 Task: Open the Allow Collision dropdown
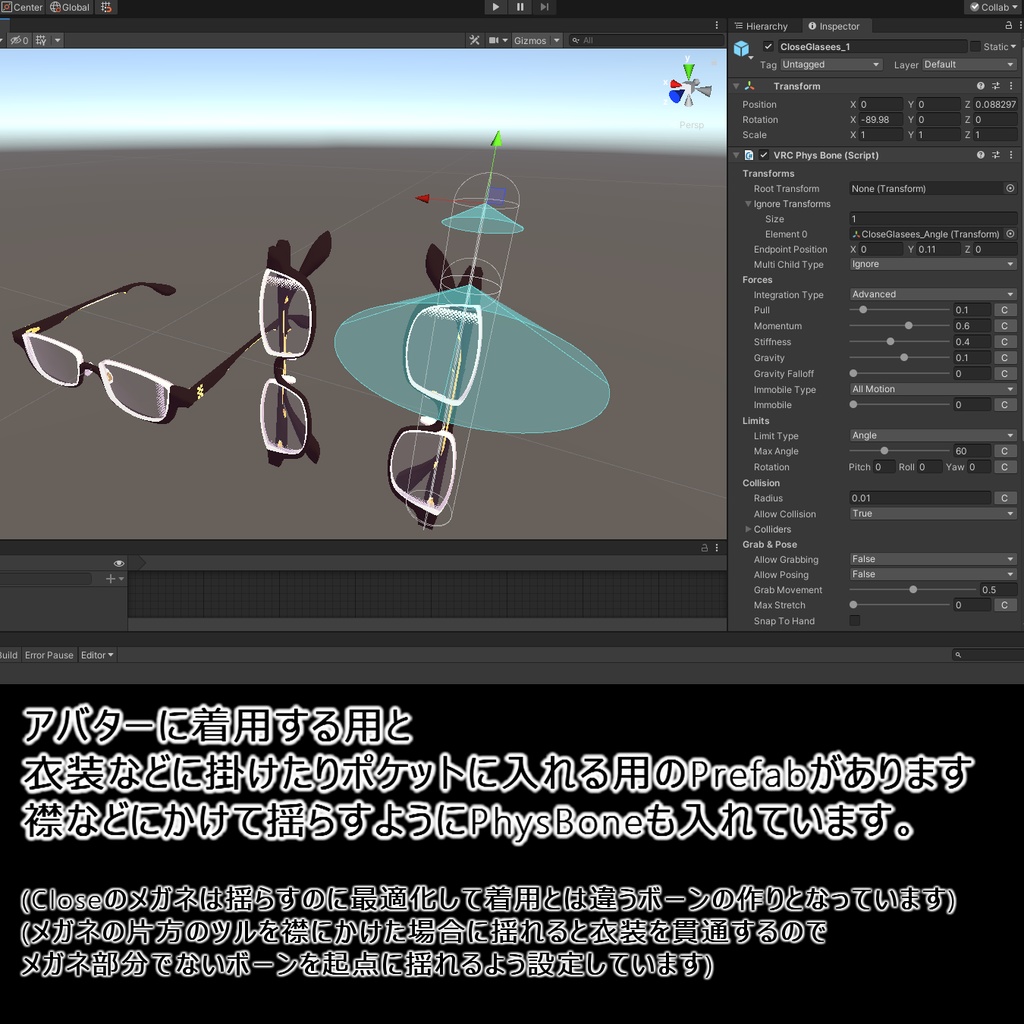pos(933,513)
